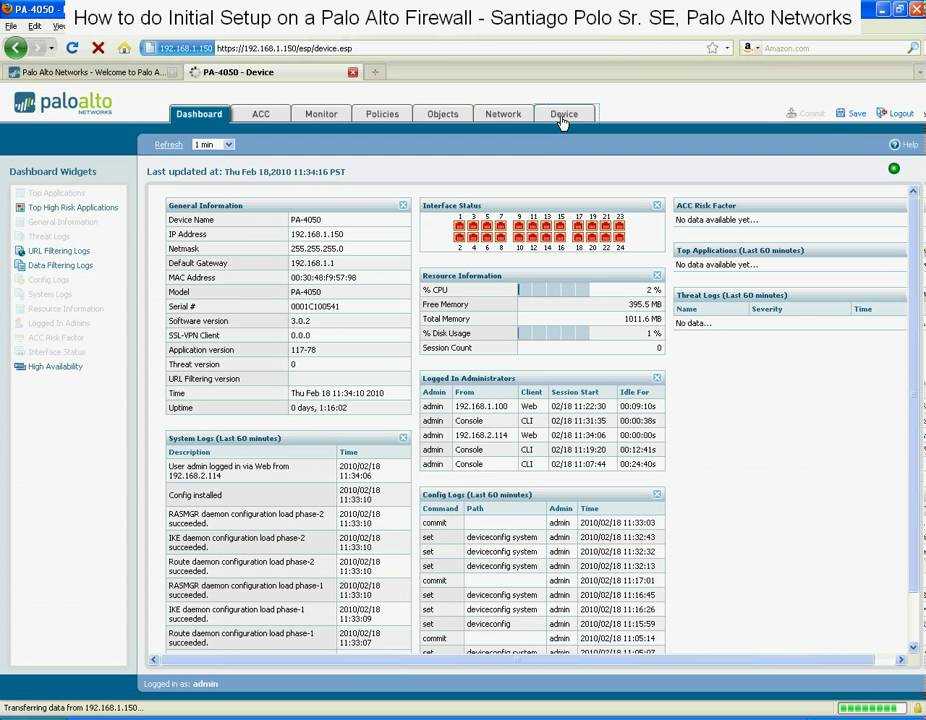Open bookmark star dropdown arrow
This screenshot has width=926, height=720.
click(728, 48)
